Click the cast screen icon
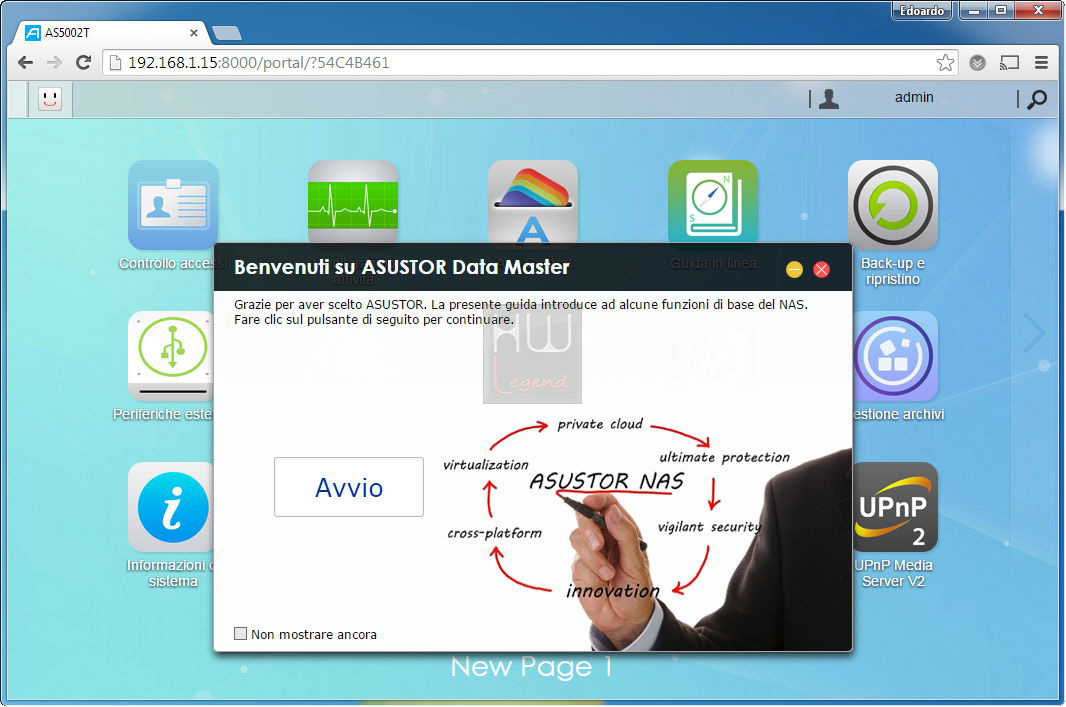The width and height of the screenshot is (1066, 707). [1010, 63]
